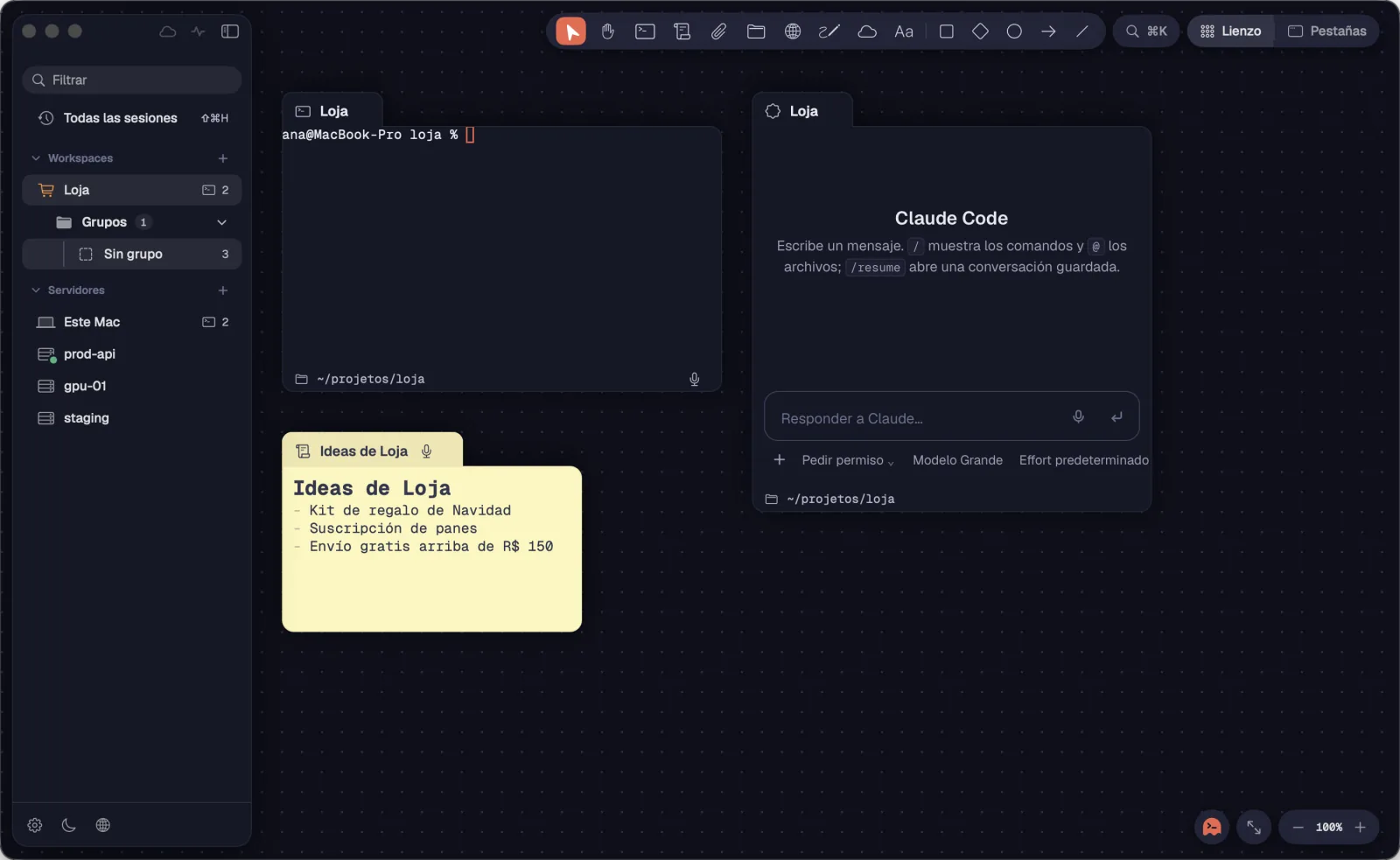The image size is (1400, 860).
Task: Open search with ⌘K button
Action: point(1146,31)
